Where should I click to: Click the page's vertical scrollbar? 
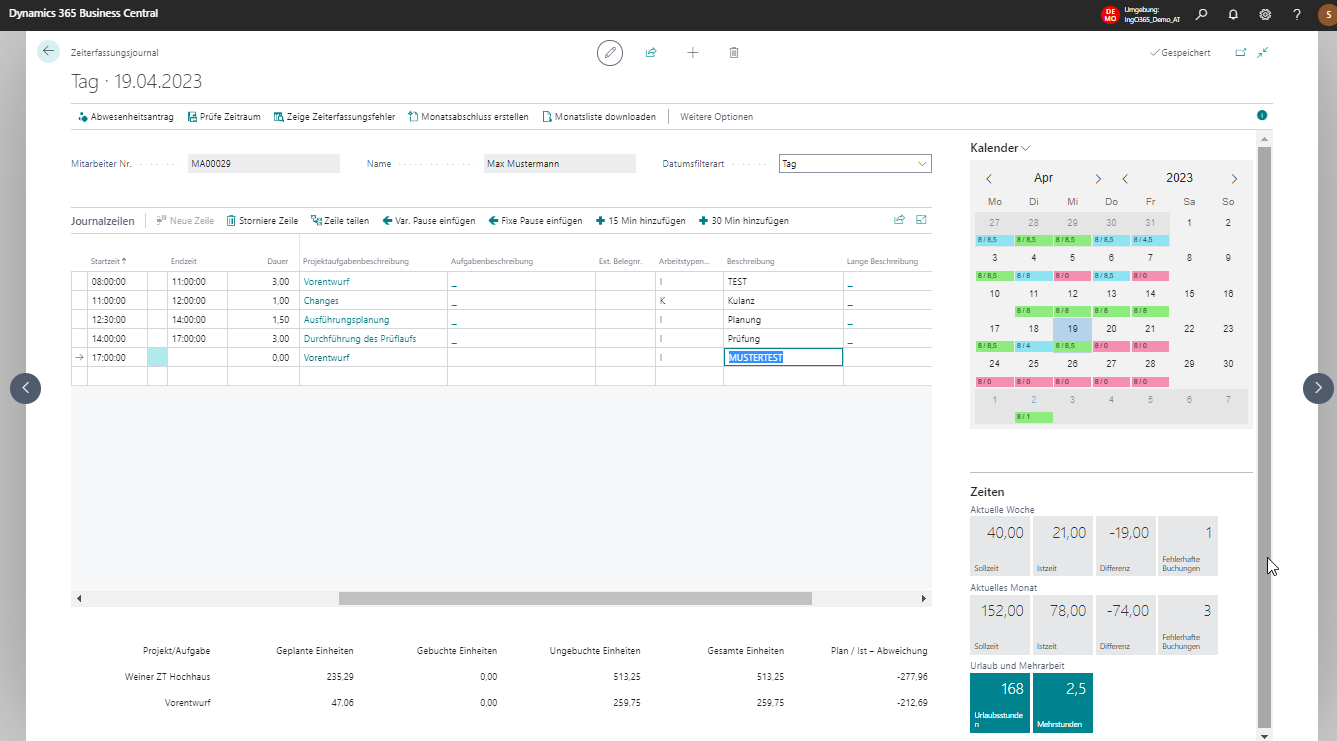(x=1264, y=435)
